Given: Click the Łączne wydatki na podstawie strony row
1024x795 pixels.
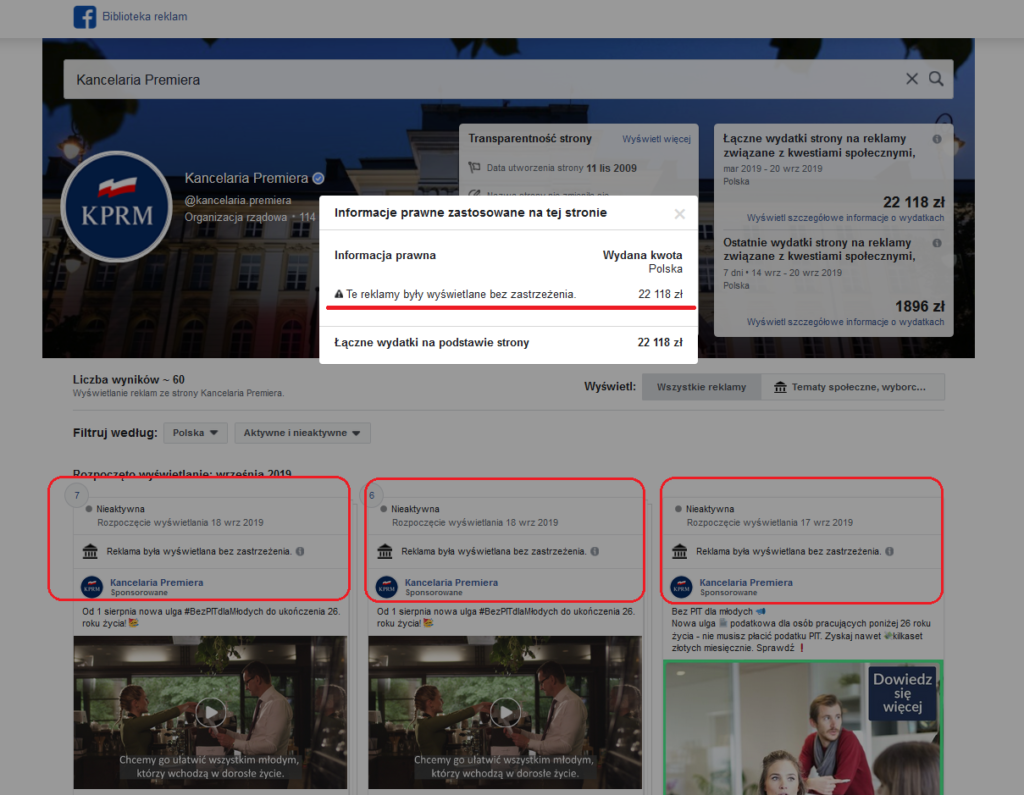Looking at the screenshot, I should click(x=508, y=342).
